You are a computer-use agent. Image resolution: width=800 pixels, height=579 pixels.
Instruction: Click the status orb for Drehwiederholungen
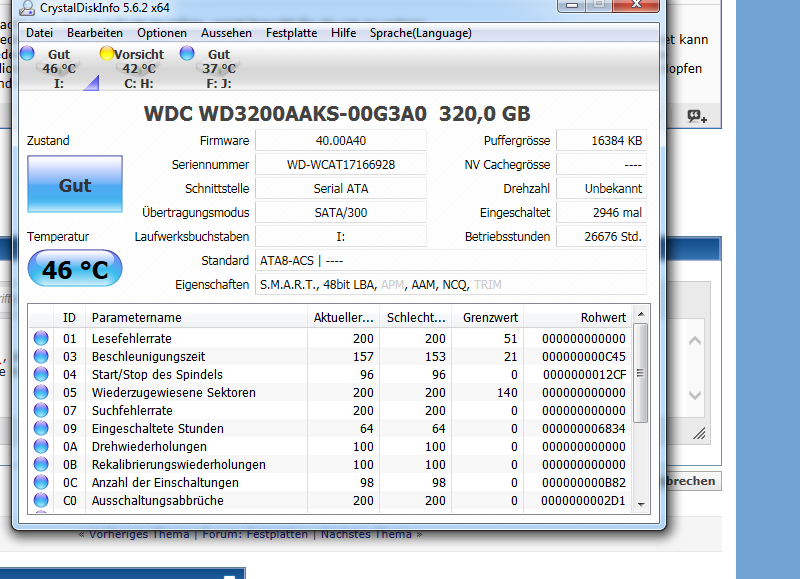coord(41,446)
